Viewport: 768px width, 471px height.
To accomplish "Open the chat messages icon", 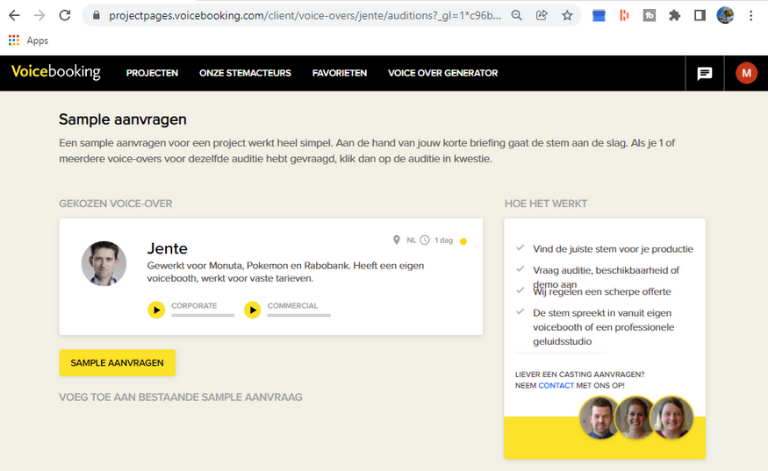I will 704,73.
